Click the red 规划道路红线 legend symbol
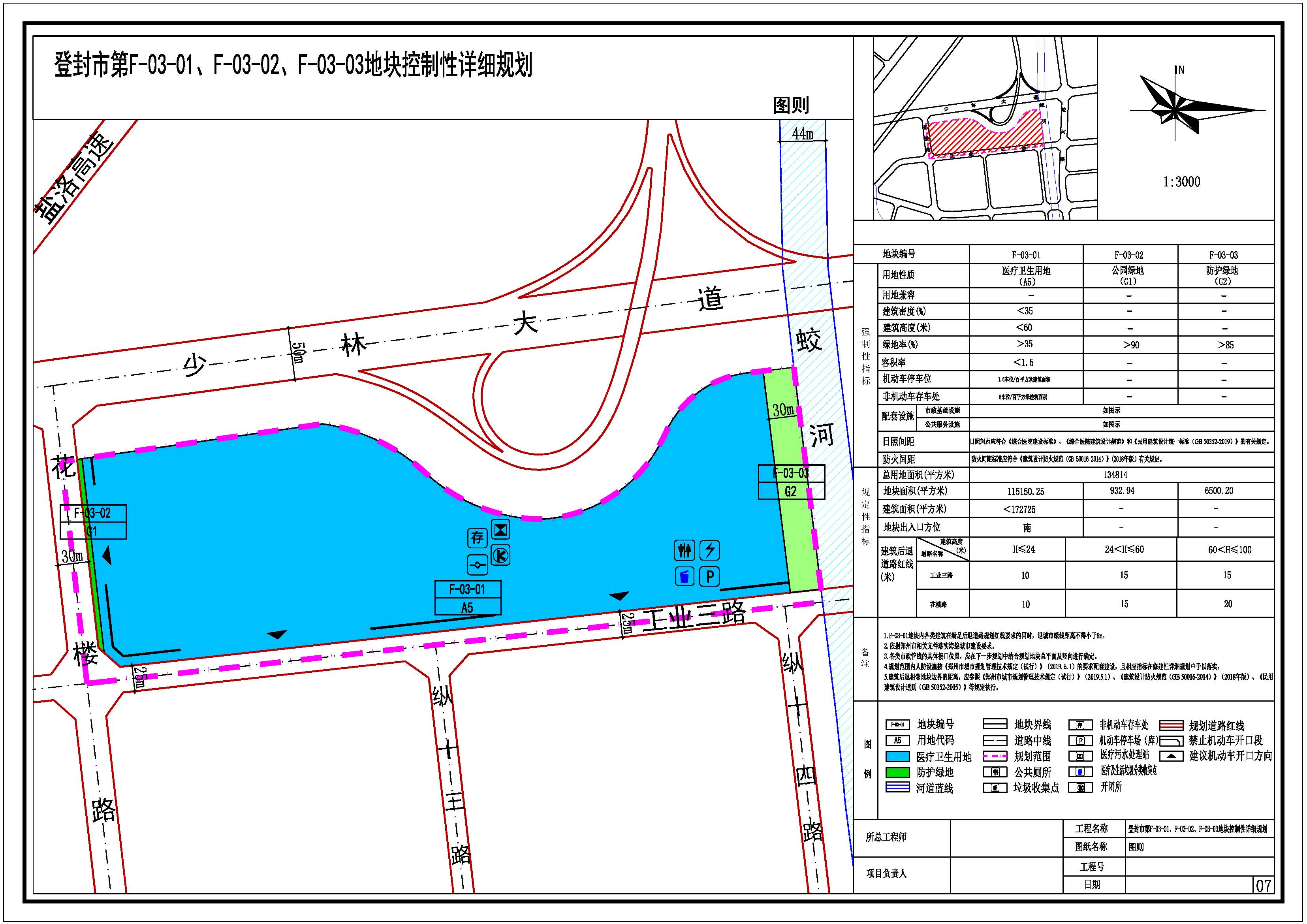 (1172, 725)
